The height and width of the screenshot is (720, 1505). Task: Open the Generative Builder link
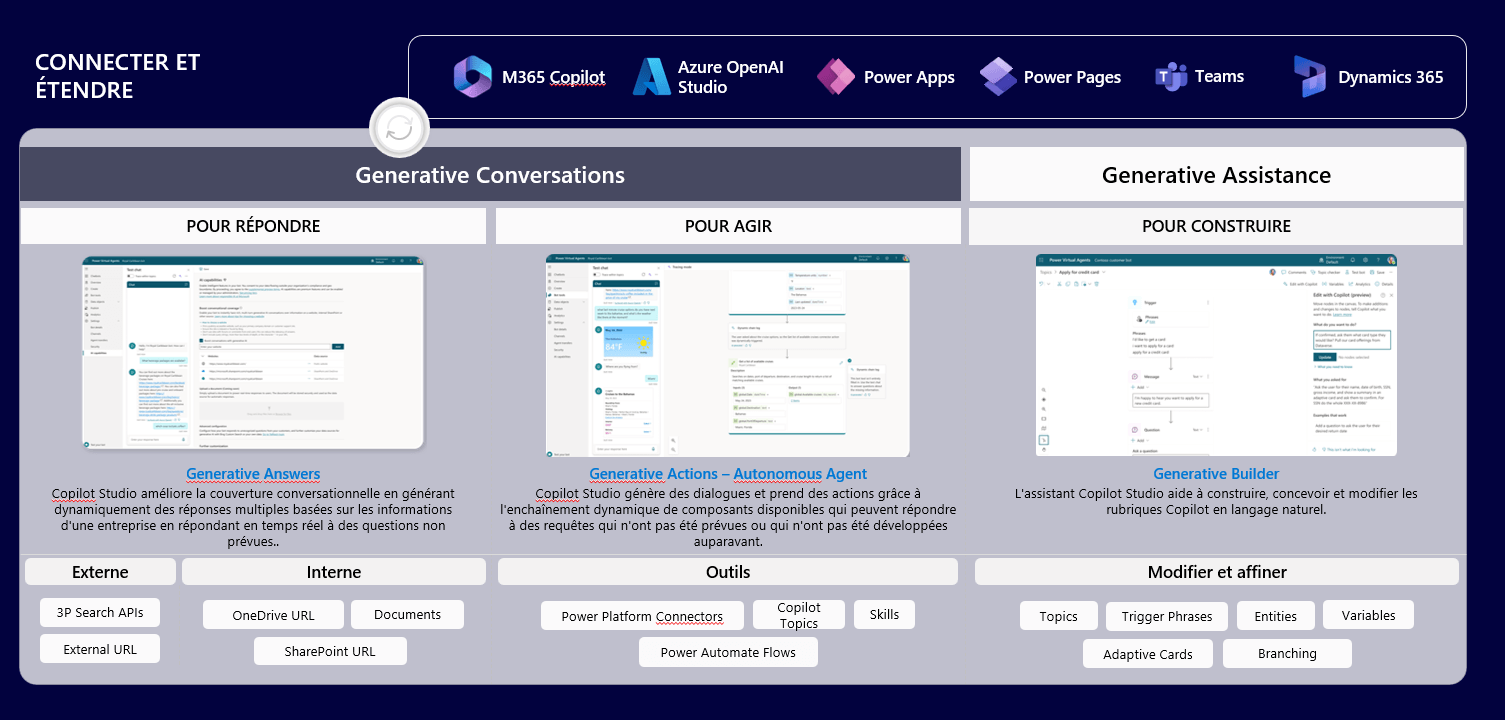[1216, 474]
